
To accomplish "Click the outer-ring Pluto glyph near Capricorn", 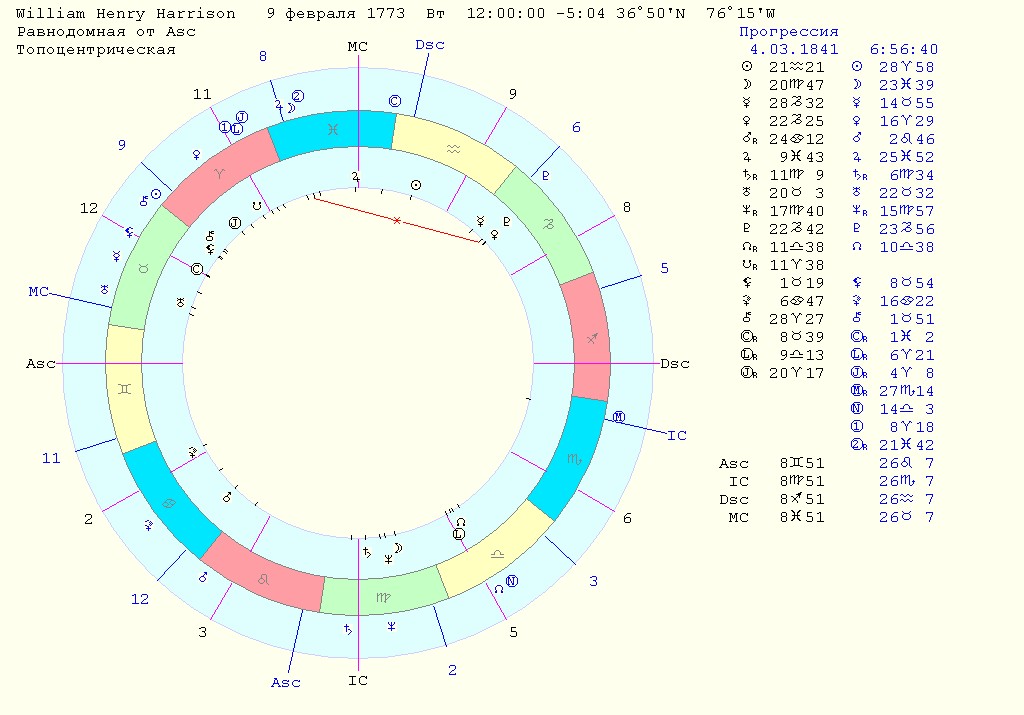I will coord(546,175).
